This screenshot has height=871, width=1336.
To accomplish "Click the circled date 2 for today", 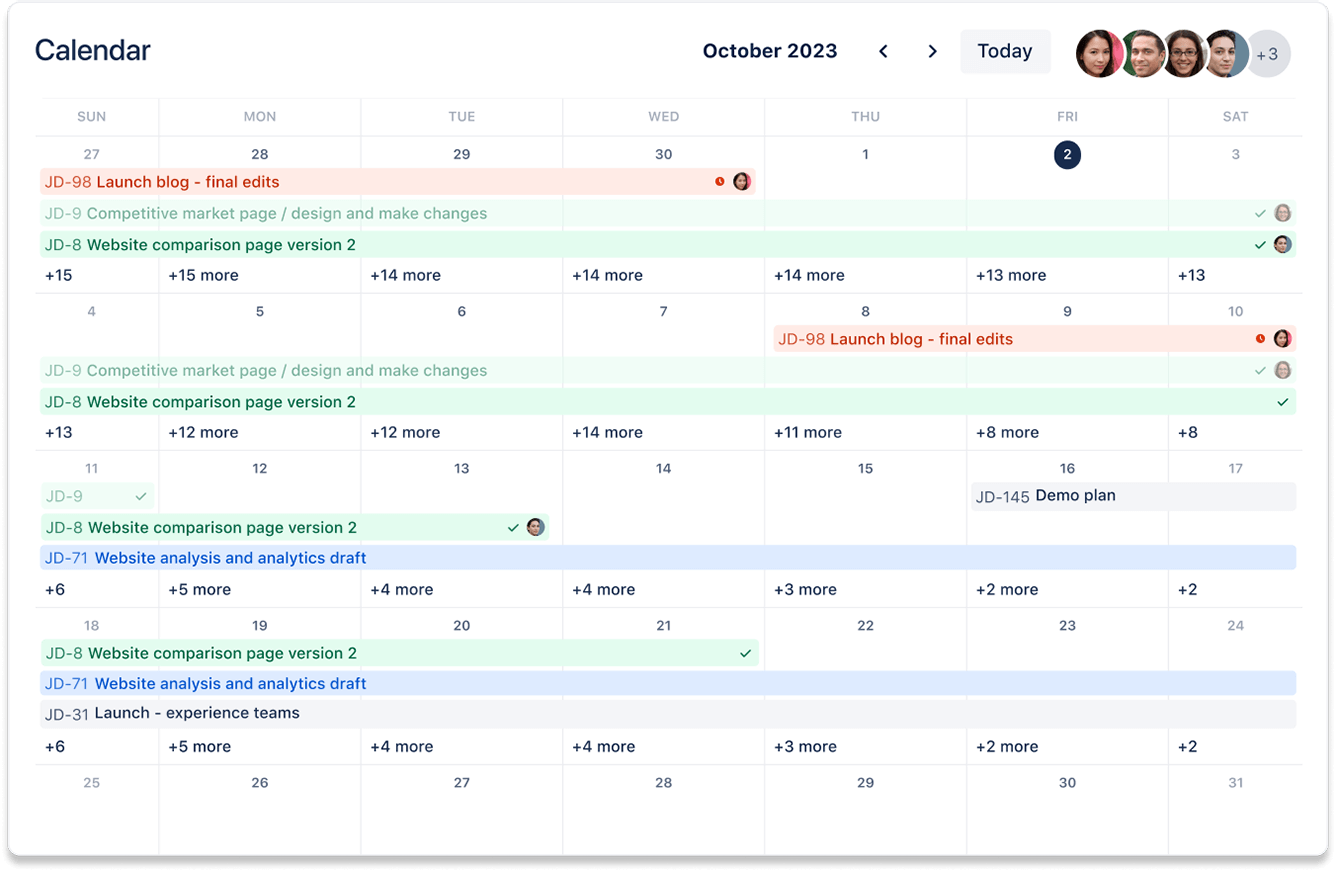I will (x=1067, y=155).
